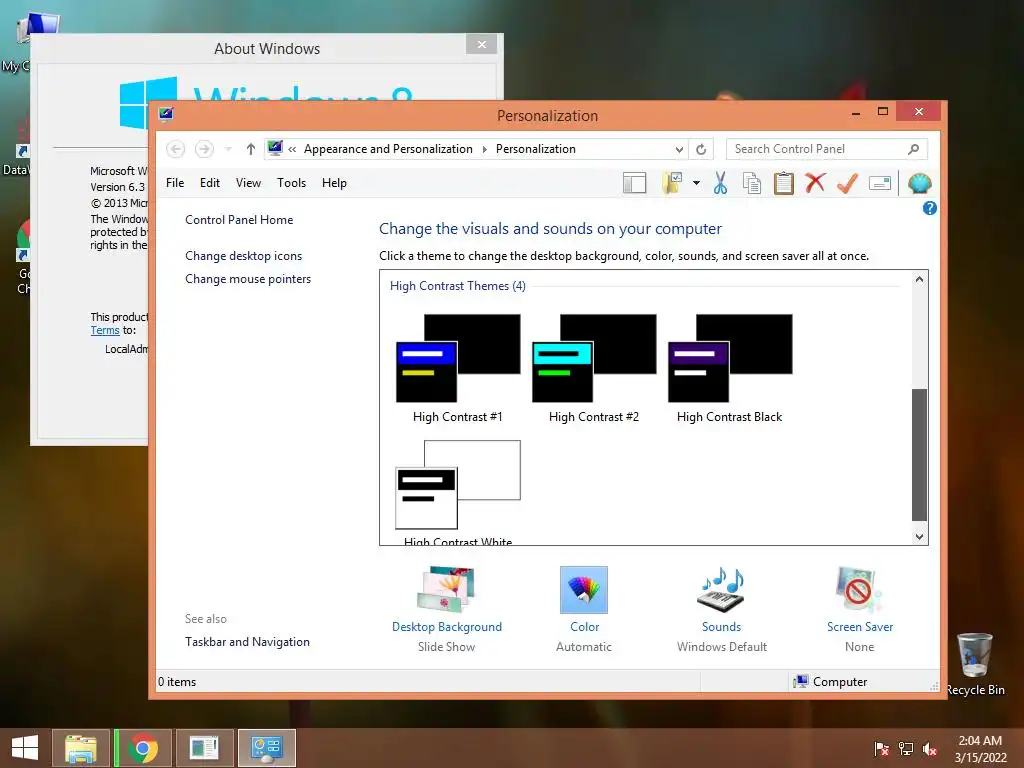The image size is (1024, 768).
Task: Click the Terms link in About Windows
Action: 105,330
